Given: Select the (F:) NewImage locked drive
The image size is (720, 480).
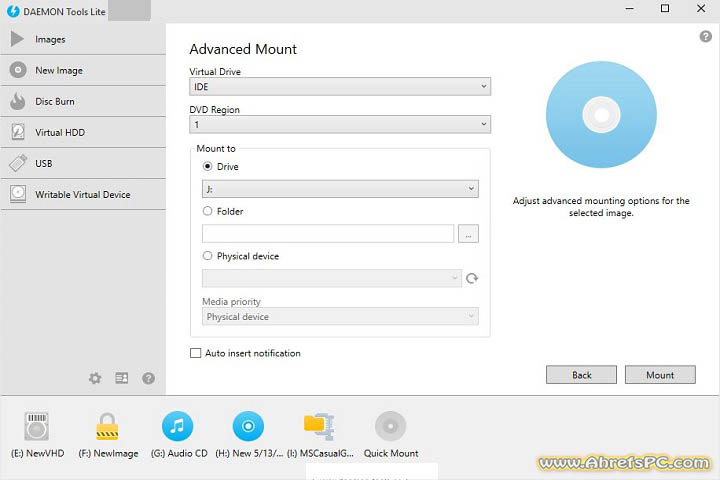Looking at the screenshot, I should click(x=107, y=426).
